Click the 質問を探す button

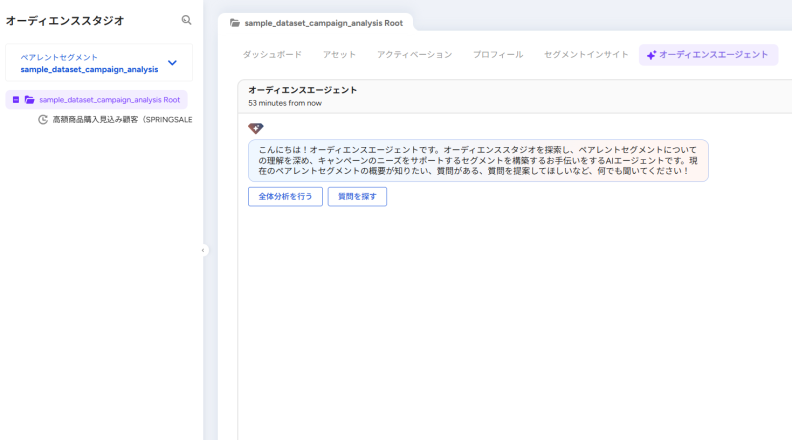[x=357, y=197]
